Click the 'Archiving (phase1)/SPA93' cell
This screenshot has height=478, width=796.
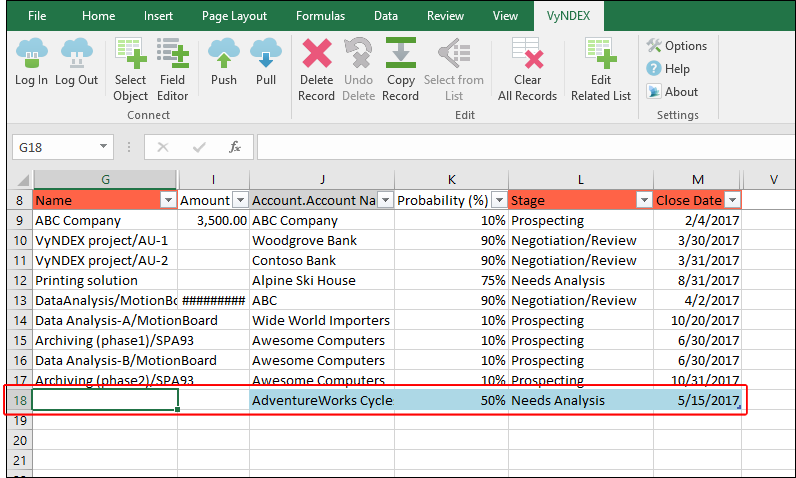[105, 340]
